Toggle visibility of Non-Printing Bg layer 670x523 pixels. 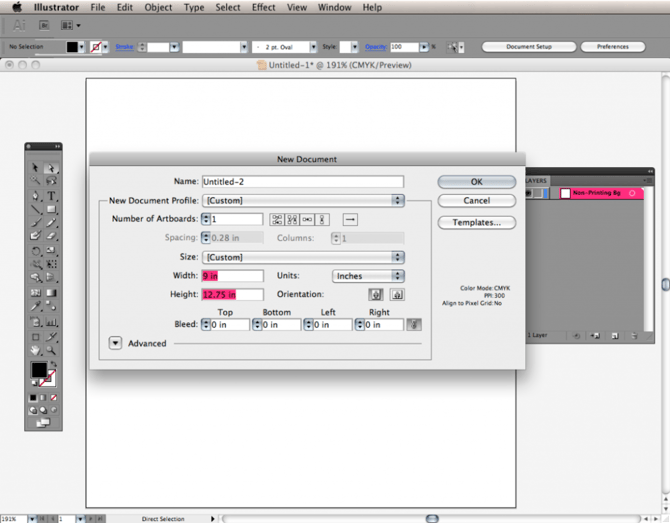coord(529,194)
